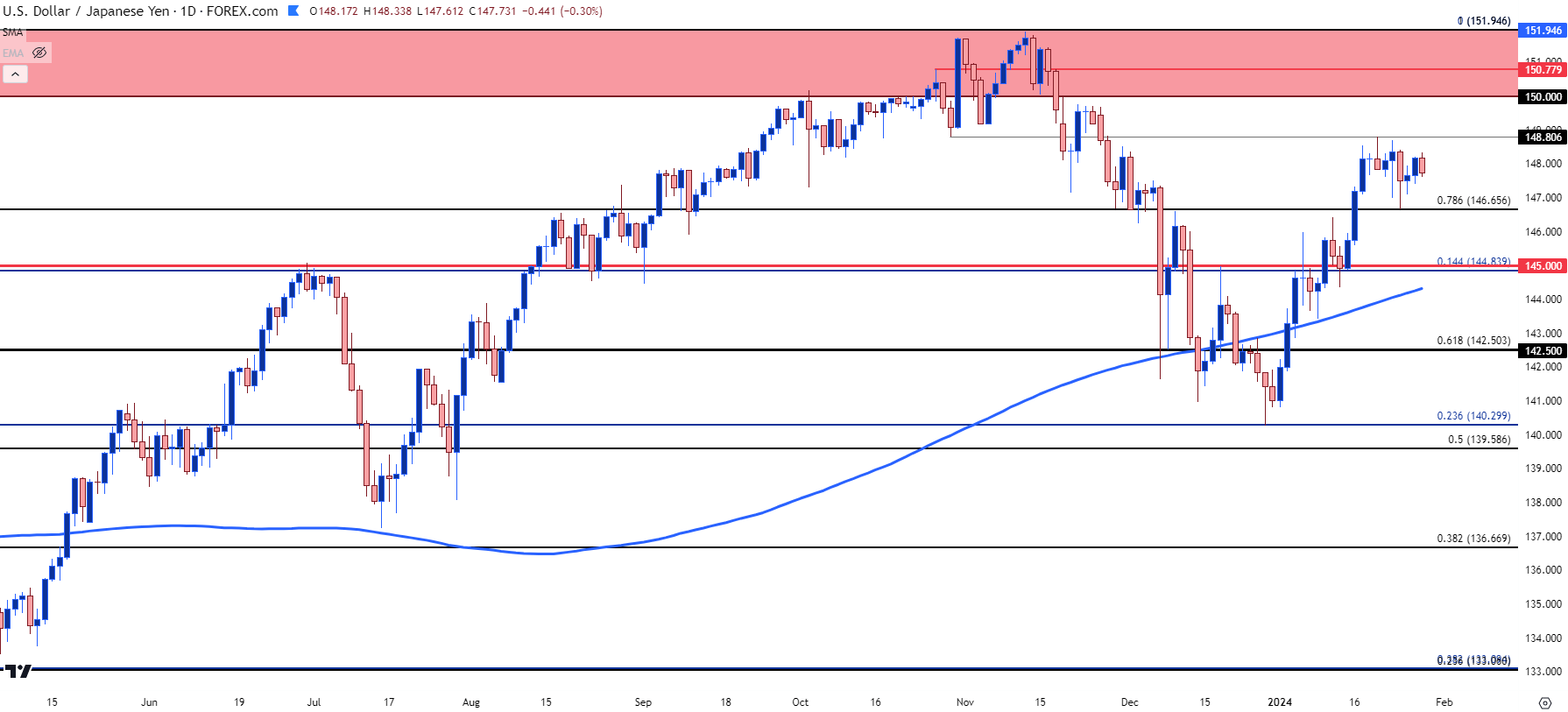Select the 0.144 (144.839) Fibonacci label

point(1473,261)
